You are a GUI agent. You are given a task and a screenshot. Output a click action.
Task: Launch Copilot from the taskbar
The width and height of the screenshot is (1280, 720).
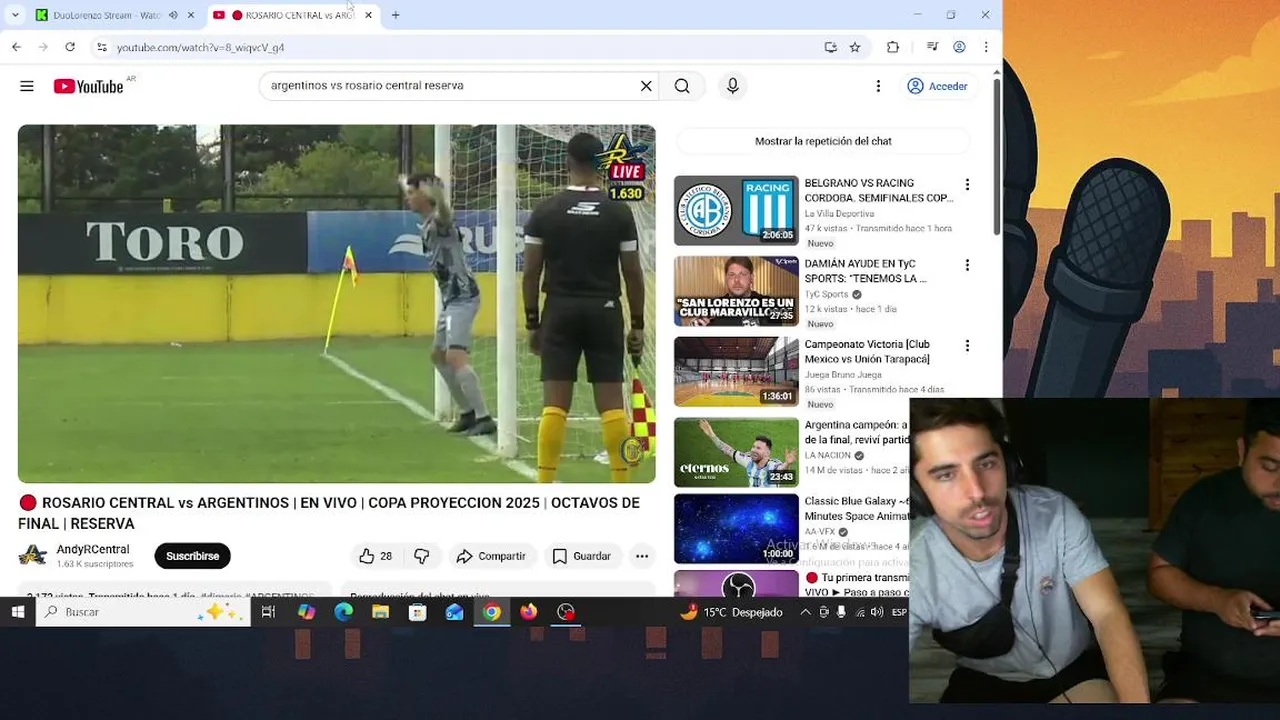(x=306, y=612)
